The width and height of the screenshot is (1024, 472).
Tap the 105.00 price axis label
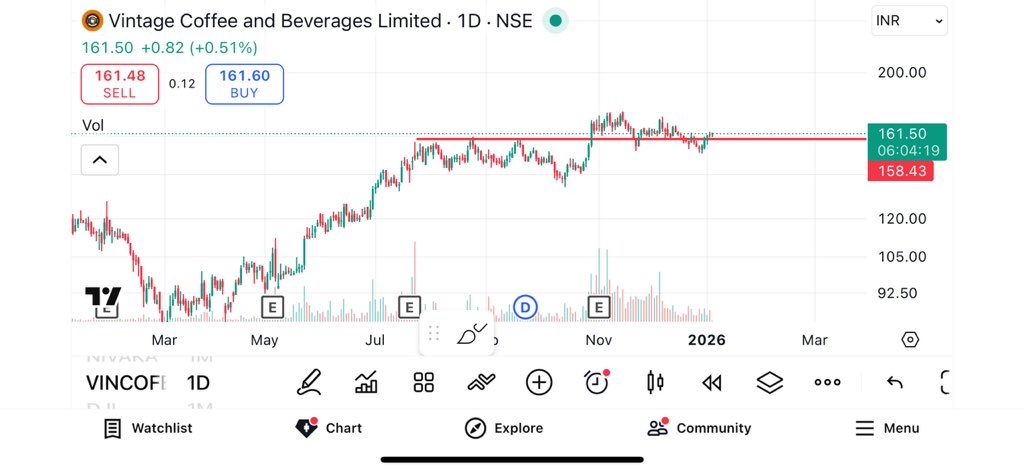tap(902, 257)
